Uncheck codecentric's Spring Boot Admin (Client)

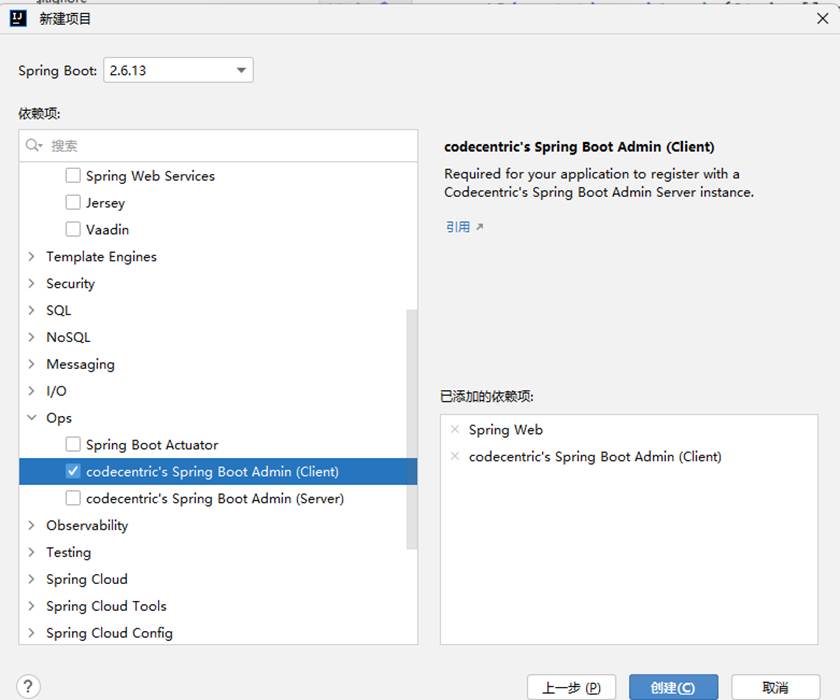pyautogui.click(x=73, y=471)
